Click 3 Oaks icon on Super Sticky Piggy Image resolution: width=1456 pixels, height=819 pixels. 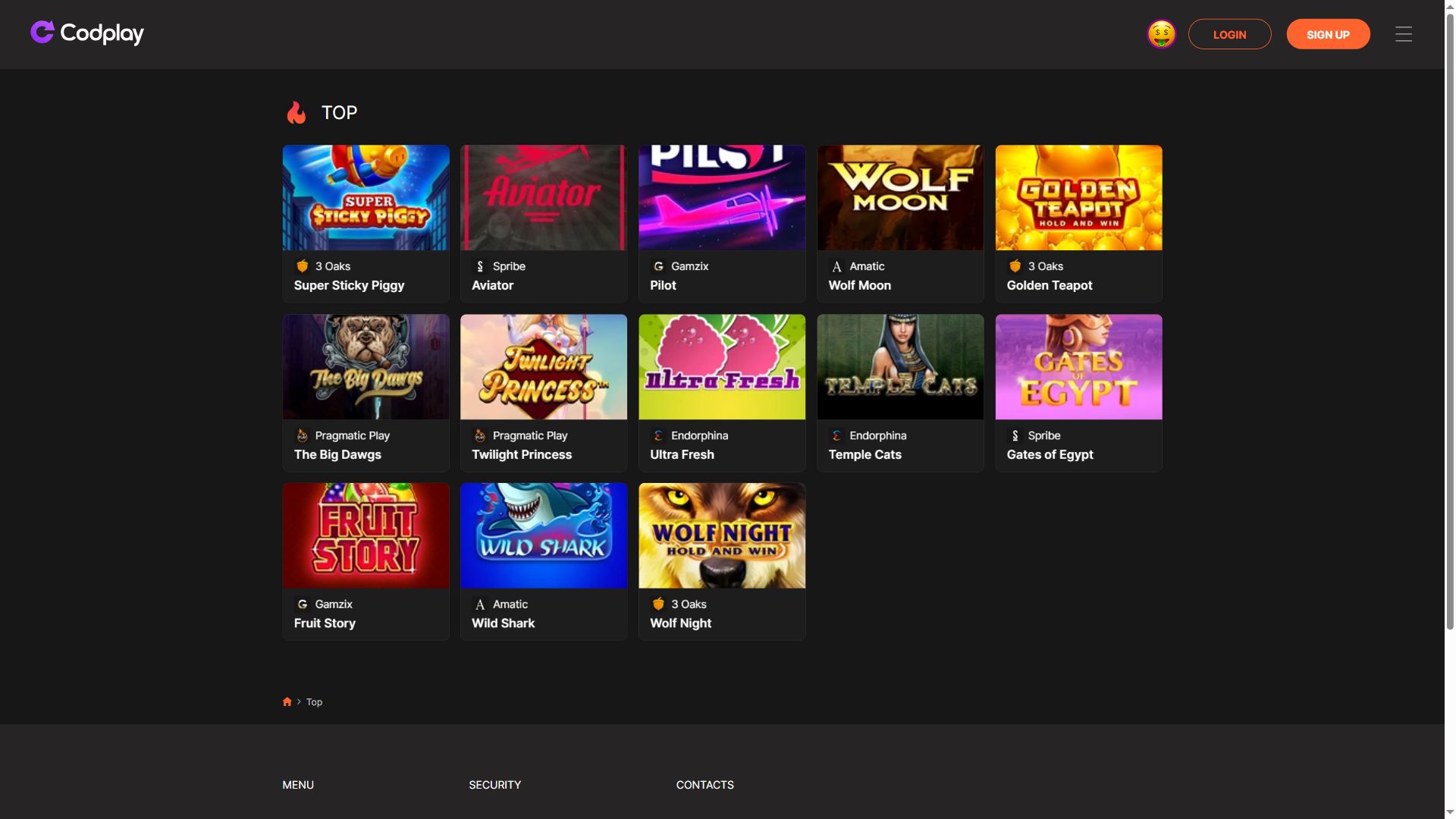pyautogui.click(x=302, y=266)
